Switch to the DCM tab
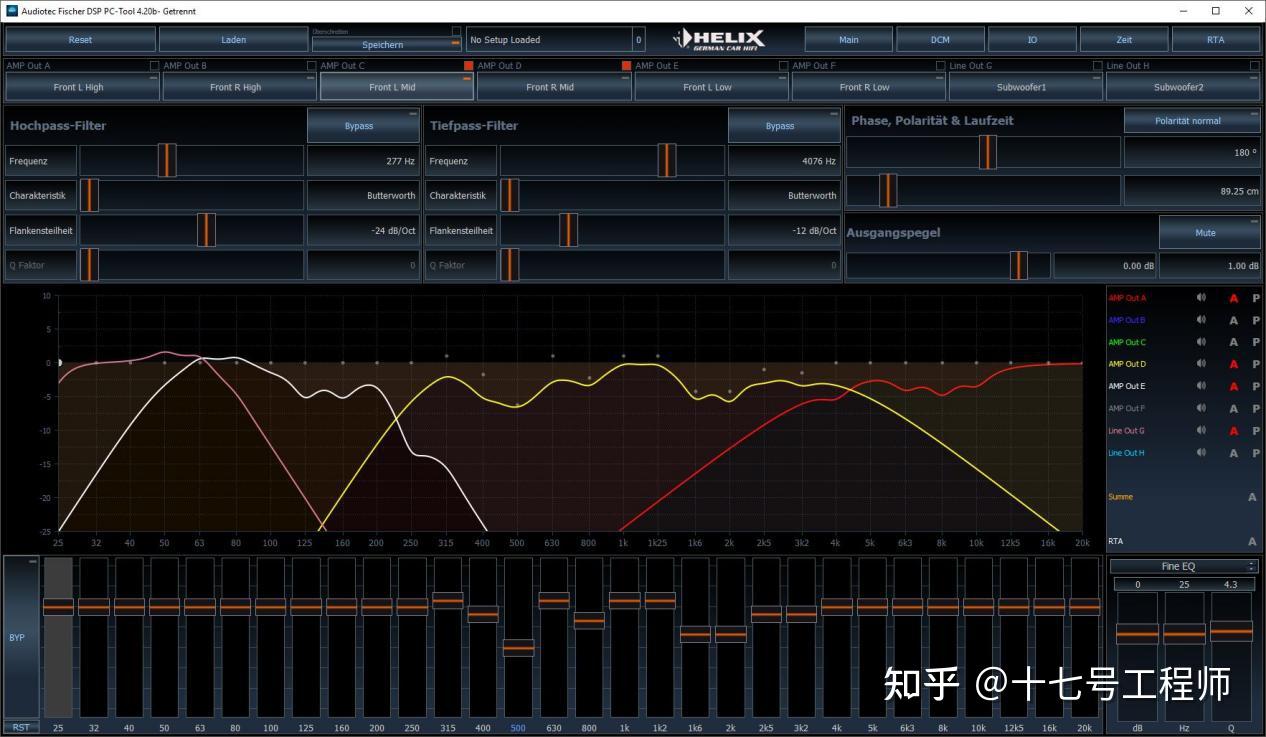 click(940, 39)
